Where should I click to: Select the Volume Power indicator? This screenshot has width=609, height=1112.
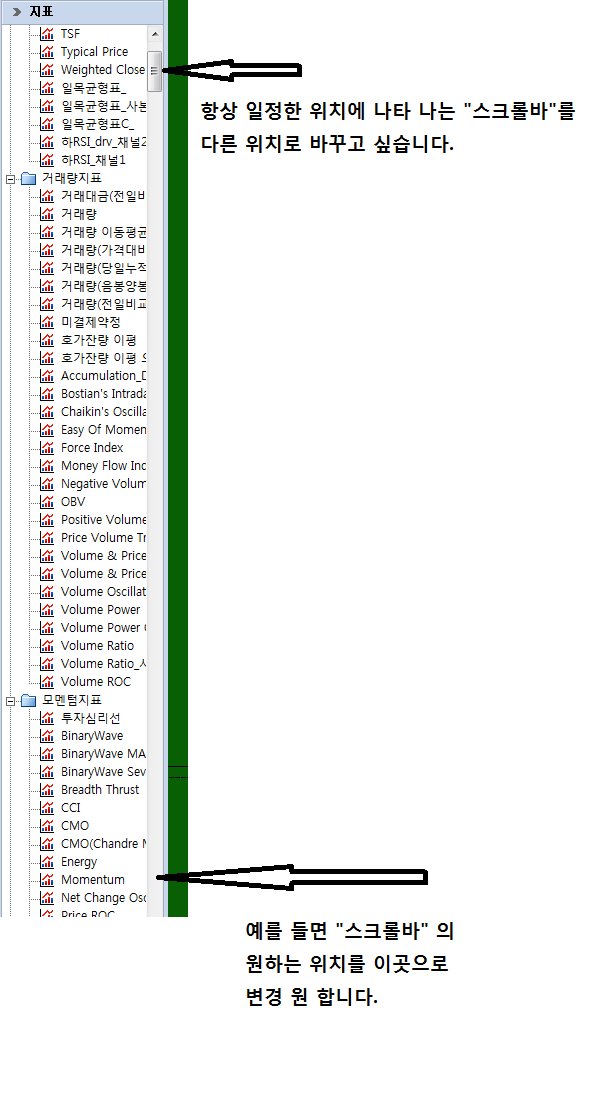point(100,610)
